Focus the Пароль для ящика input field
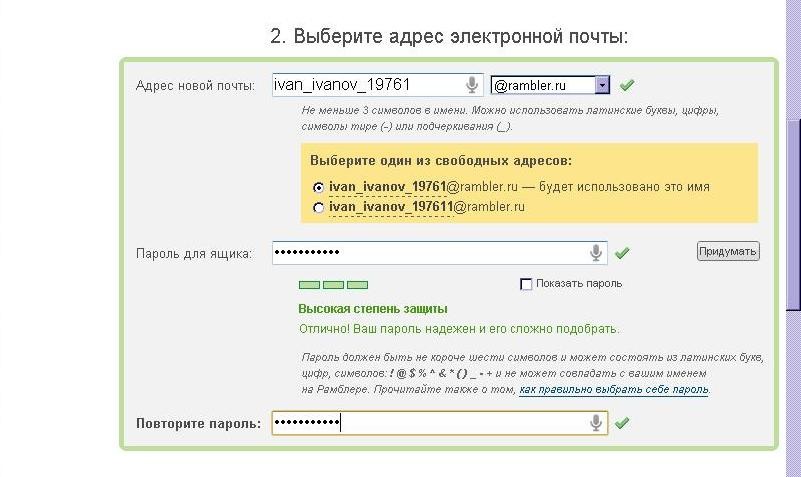Screen dimensions: 801x477 (x=439, y=252)
